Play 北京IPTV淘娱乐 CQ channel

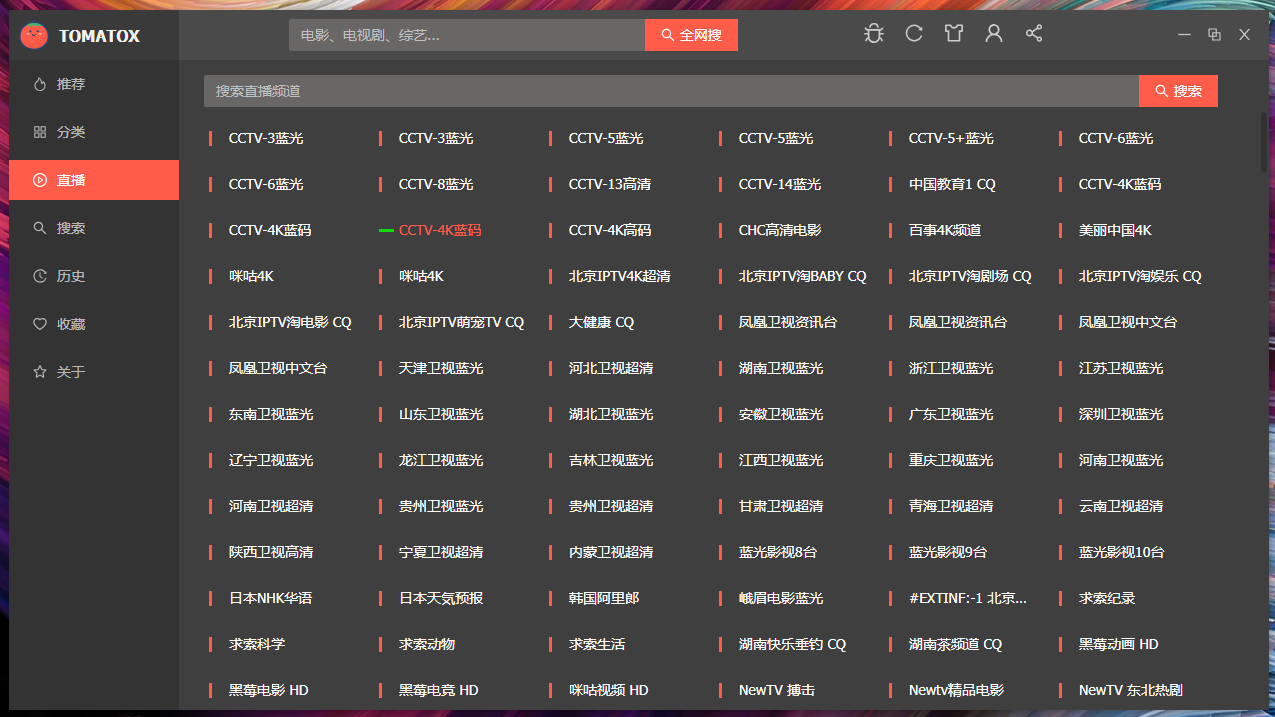pos(1140,276)
